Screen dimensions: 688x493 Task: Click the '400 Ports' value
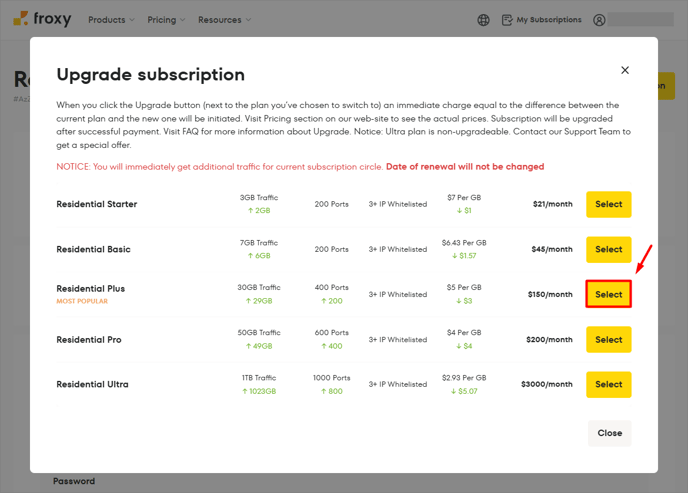[x=332, y=288]
